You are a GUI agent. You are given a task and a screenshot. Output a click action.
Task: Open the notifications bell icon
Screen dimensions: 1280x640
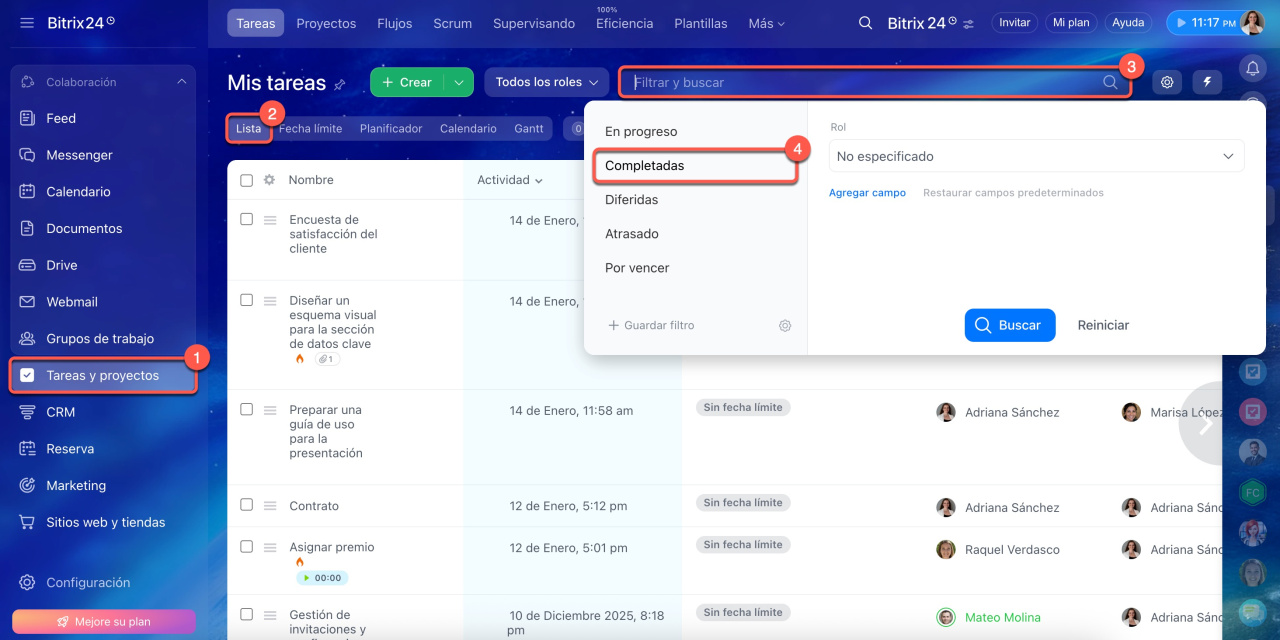point(1252,68)
